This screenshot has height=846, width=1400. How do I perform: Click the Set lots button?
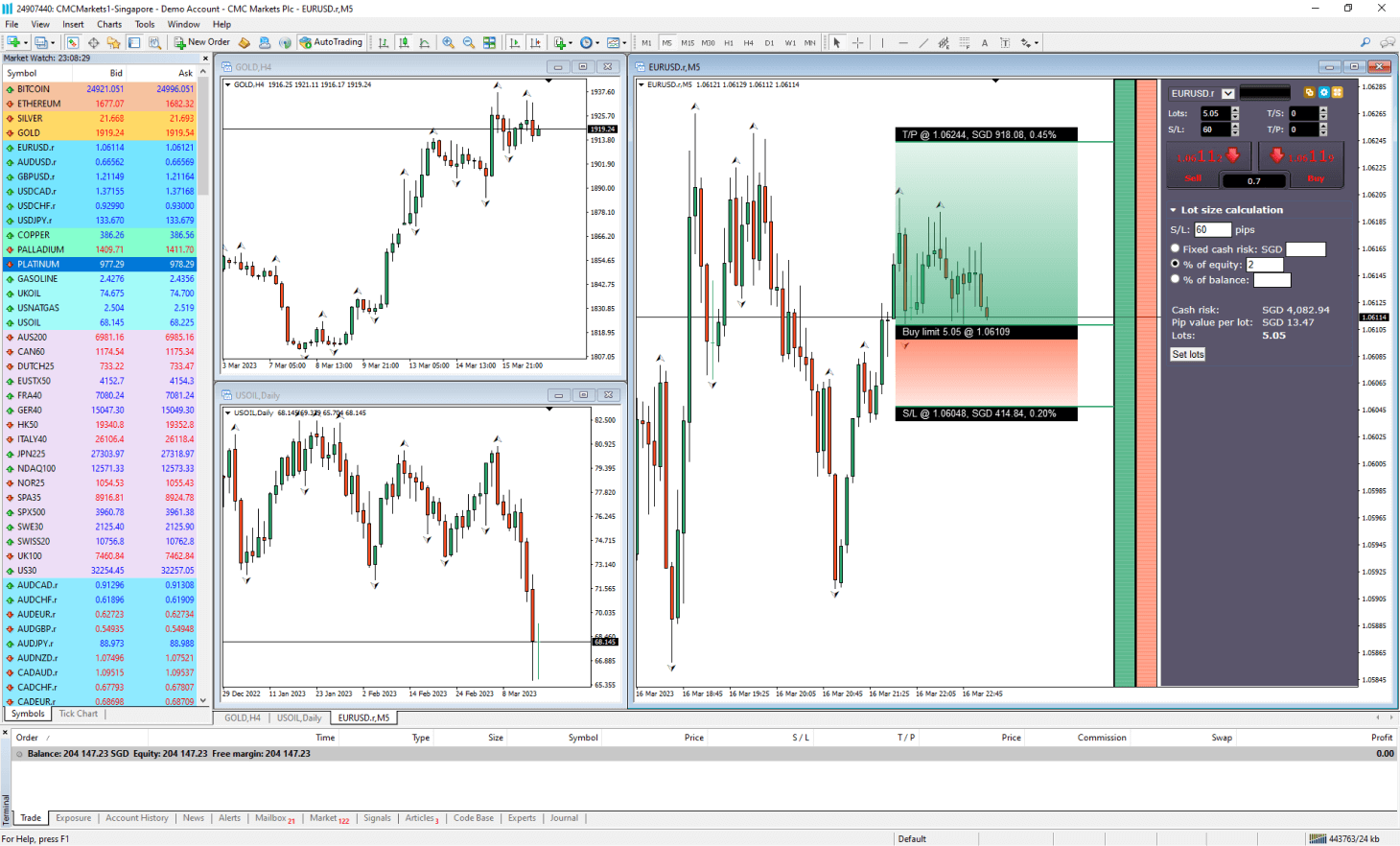(x=1189, y=355)
